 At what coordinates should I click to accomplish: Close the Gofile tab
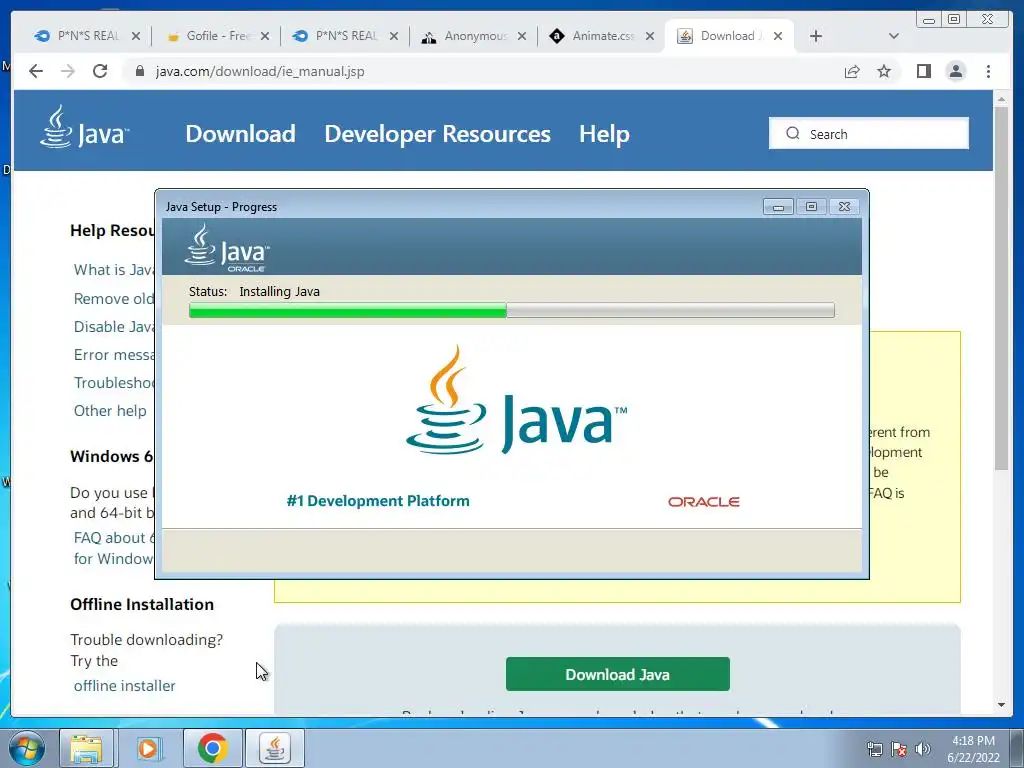[264, 37]
